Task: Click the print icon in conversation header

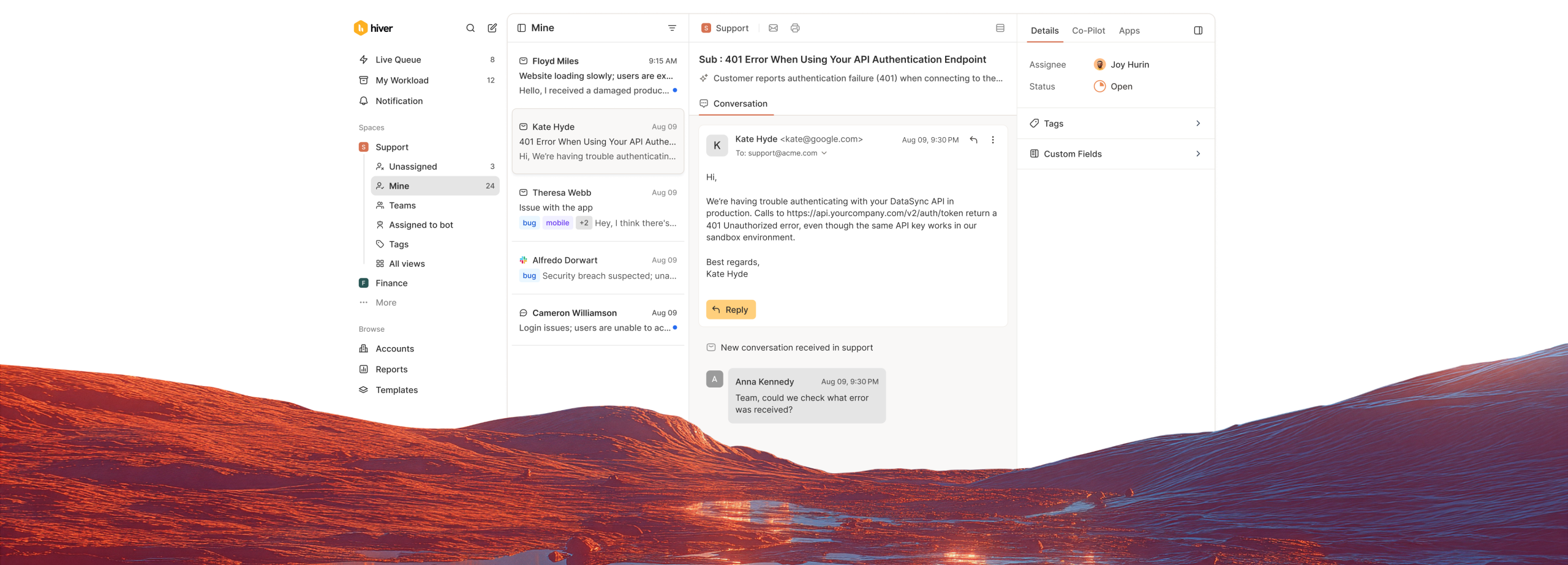Action: click(795, 28)
